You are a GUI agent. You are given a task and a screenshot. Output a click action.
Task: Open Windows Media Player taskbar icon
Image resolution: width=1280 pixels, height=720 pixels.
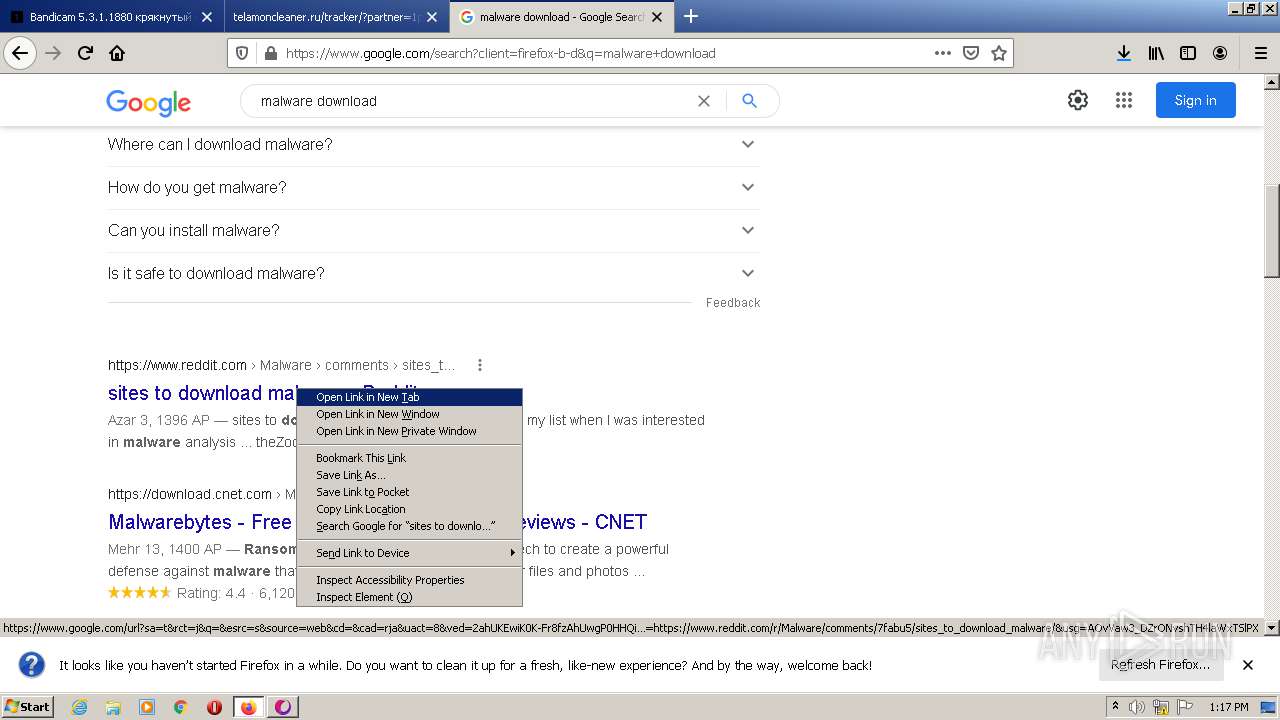(x=147, y=707)
